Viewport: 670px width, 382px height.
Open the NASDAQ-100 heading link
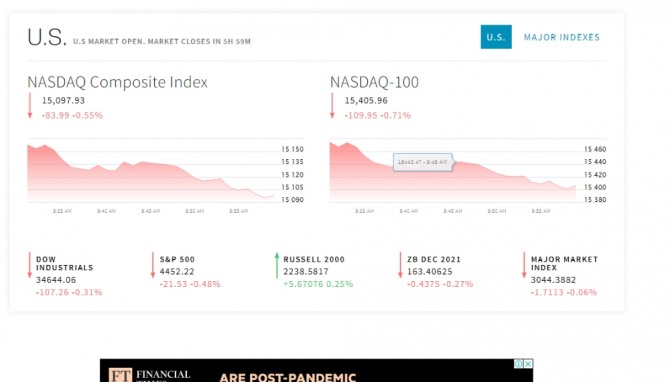(x=374, y=82)
